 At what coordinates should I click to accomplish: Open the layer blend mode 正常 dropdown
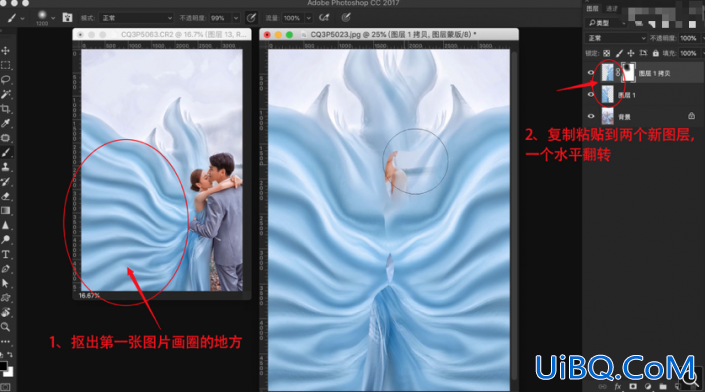point(616,38)
